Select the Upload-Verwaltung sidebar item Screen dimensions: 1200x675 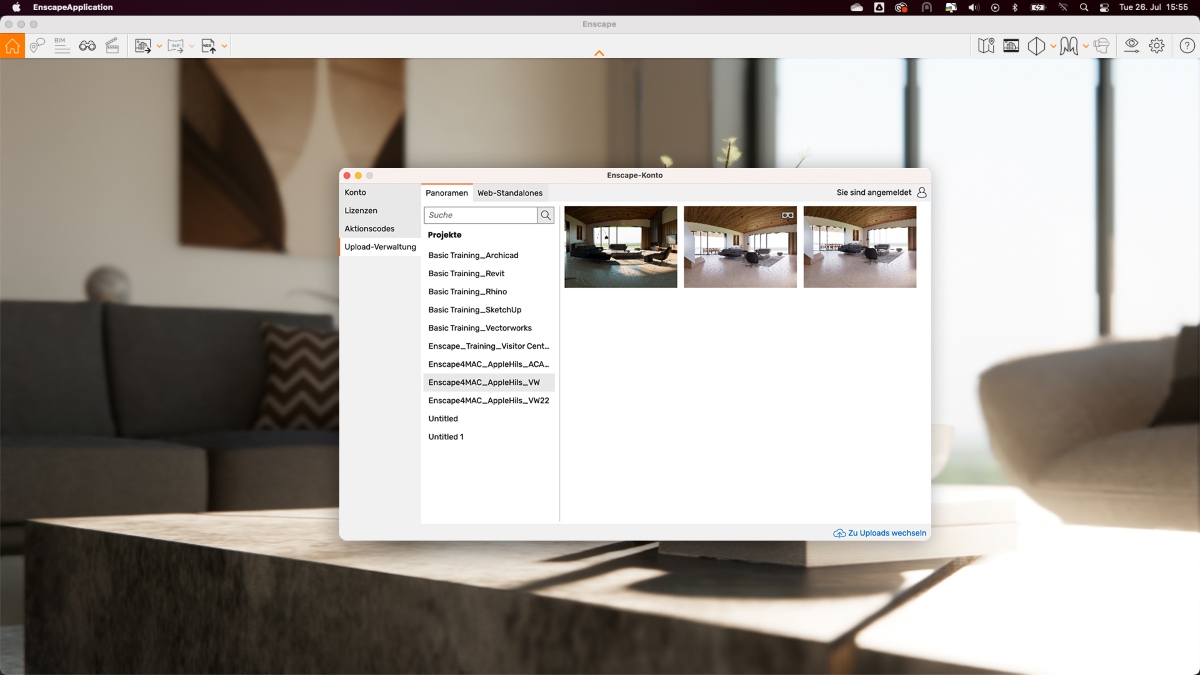[x=380, y=247]
